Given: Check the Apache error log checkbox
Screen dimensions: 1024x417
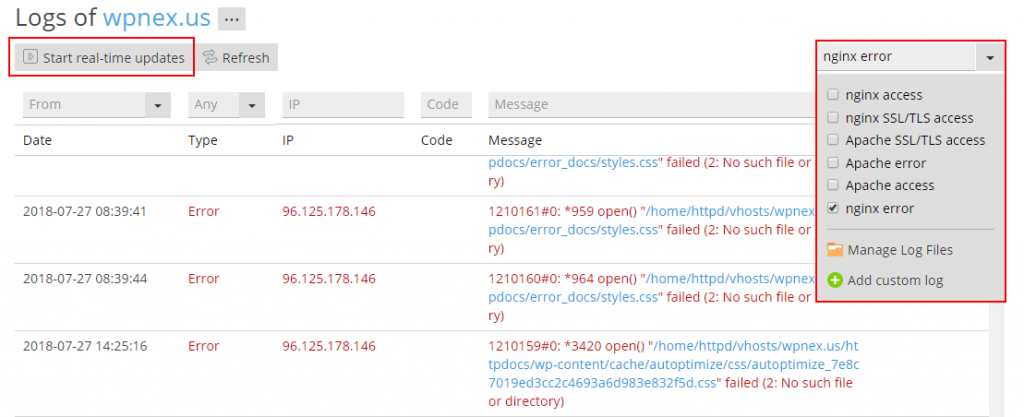Looking at the screenshot, I should pyautogui.click(x=833, y=163).
